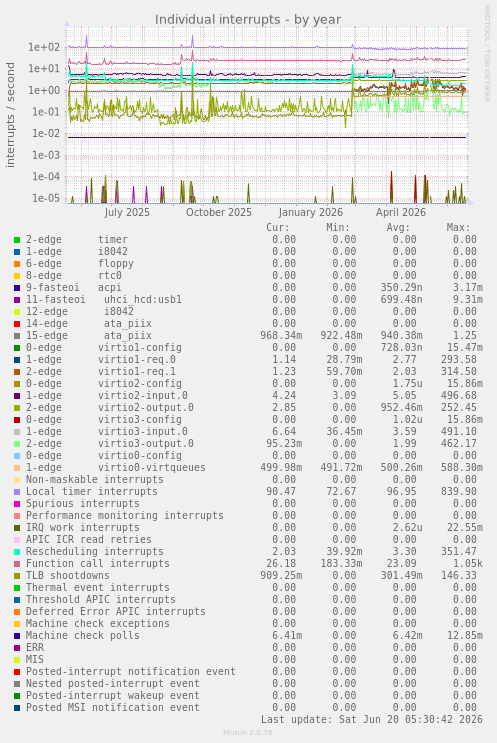Click the October 2025 axis label

218,212
